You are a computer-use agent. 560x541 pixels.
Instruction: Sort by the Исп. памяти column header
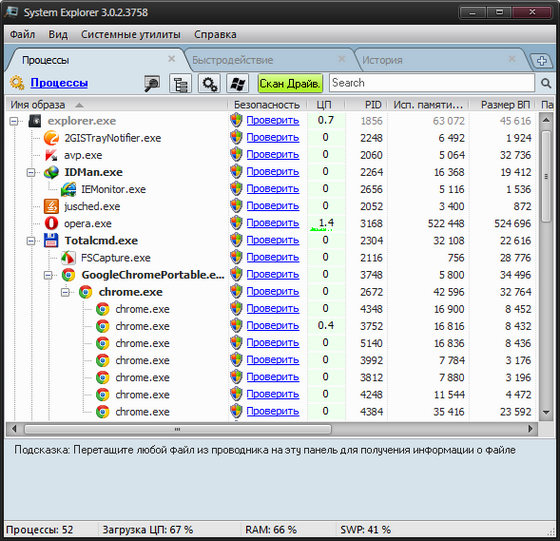429,105
